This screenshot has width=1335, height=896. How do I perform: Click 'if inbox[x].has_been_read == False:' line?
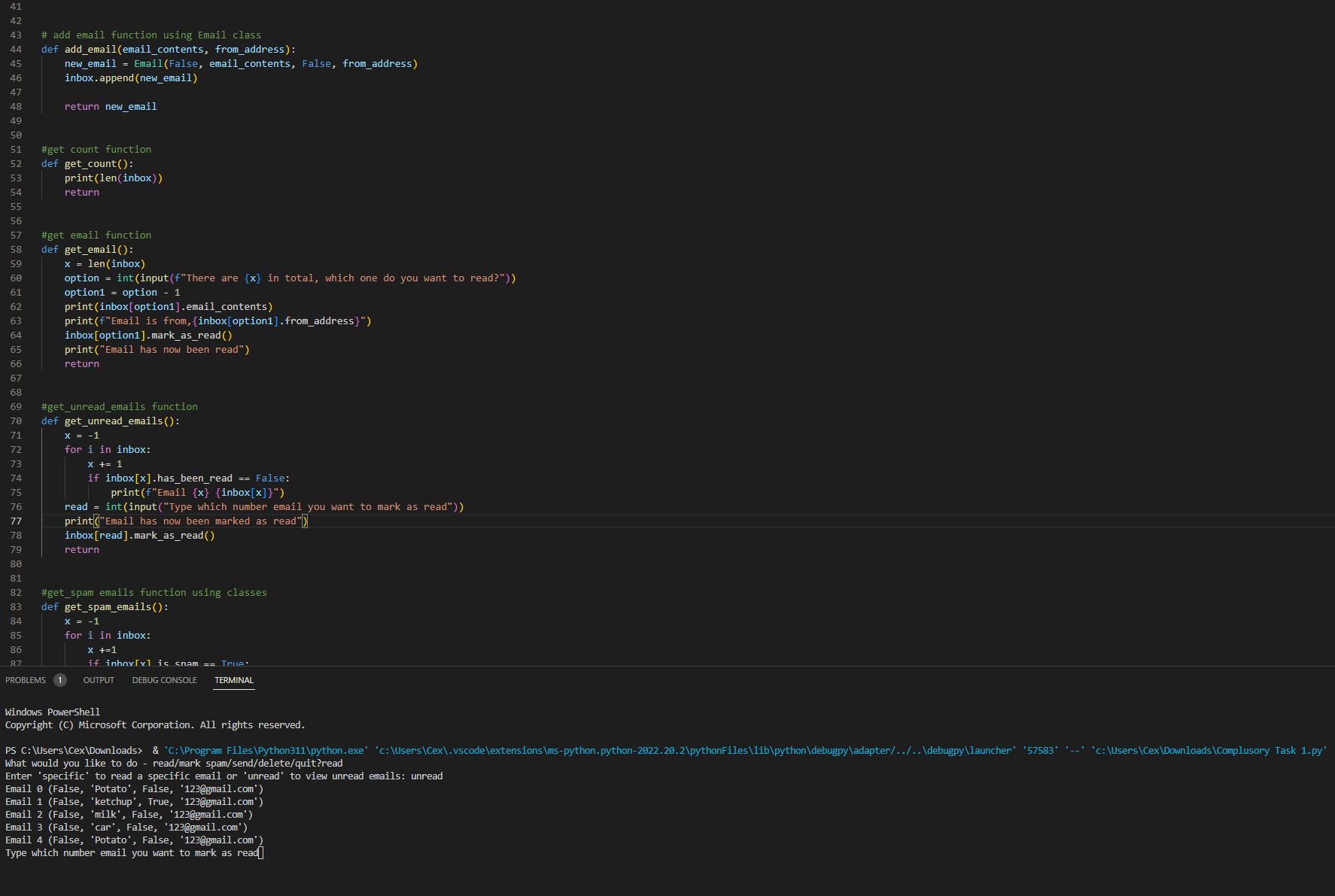189,478
